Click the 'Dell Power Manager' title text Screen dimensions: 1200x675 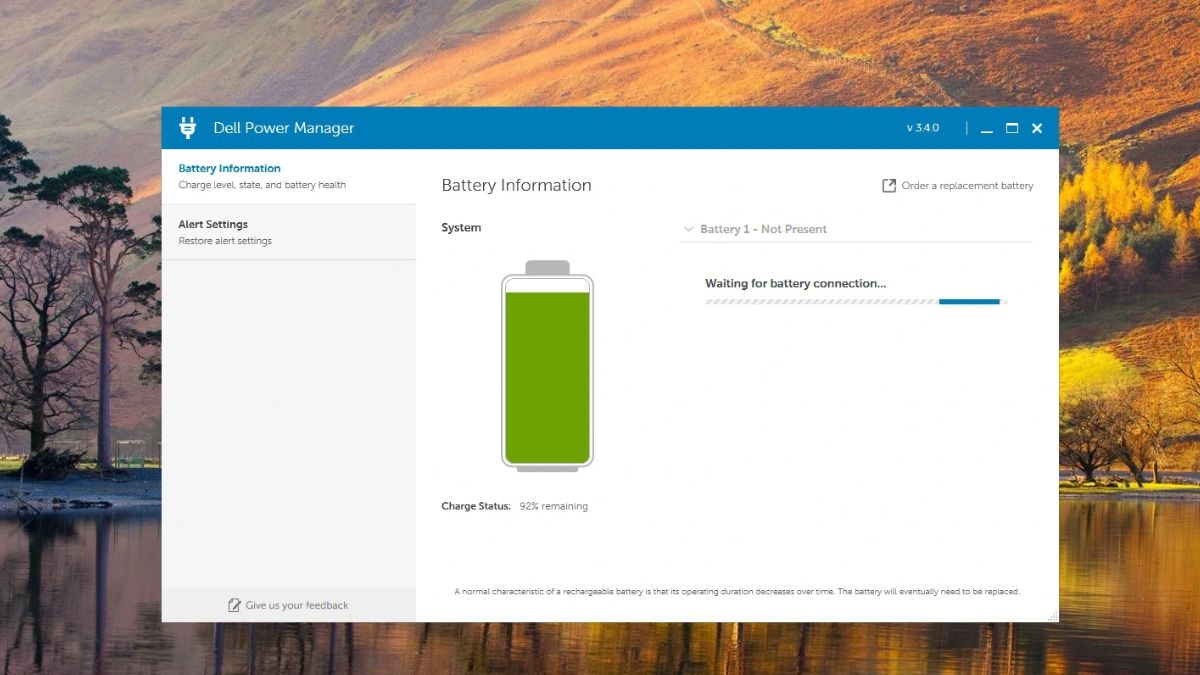coord(283,128)
